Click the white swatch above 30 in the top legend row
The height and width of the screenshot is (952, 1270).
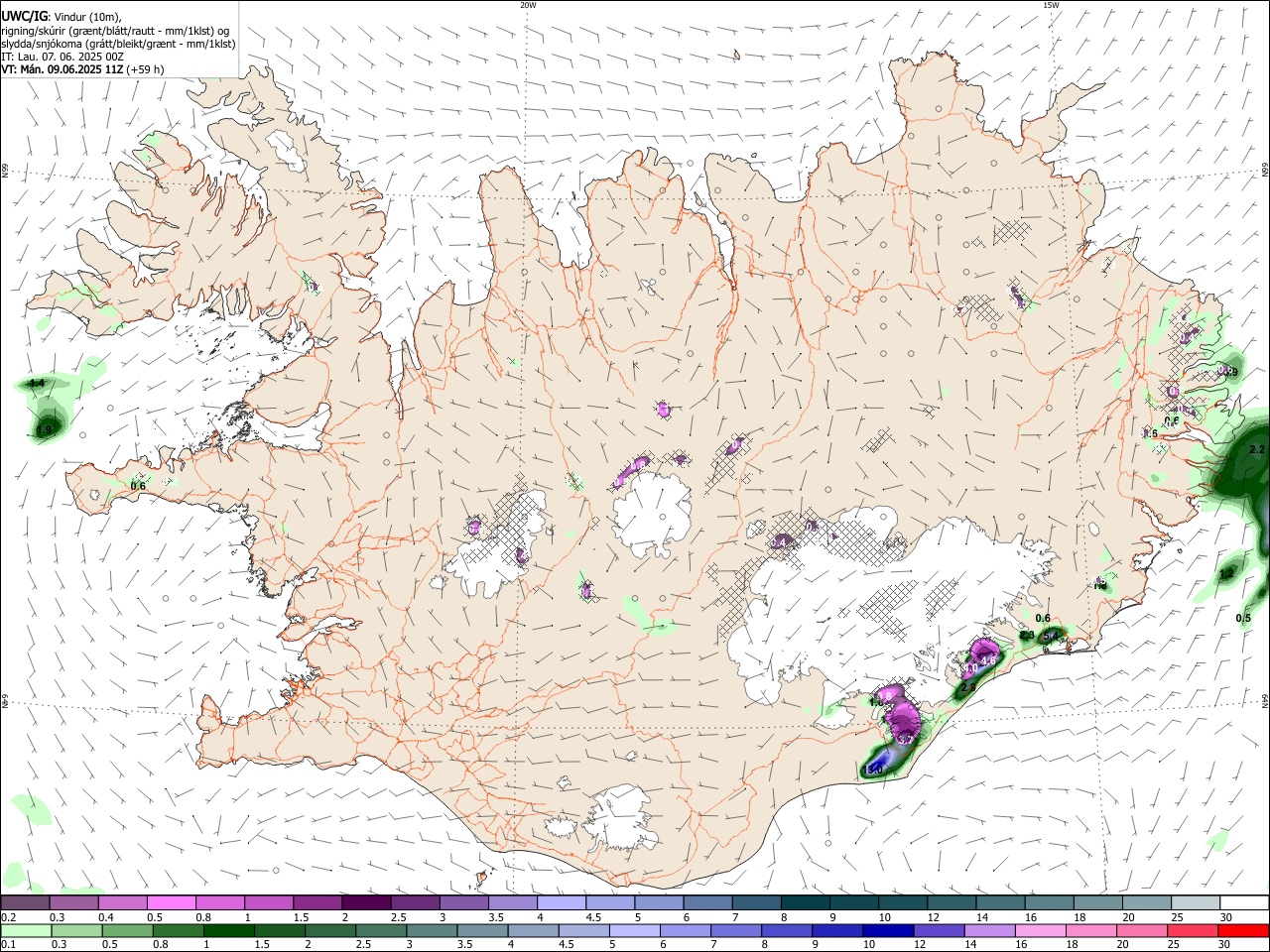point(1243,902)
